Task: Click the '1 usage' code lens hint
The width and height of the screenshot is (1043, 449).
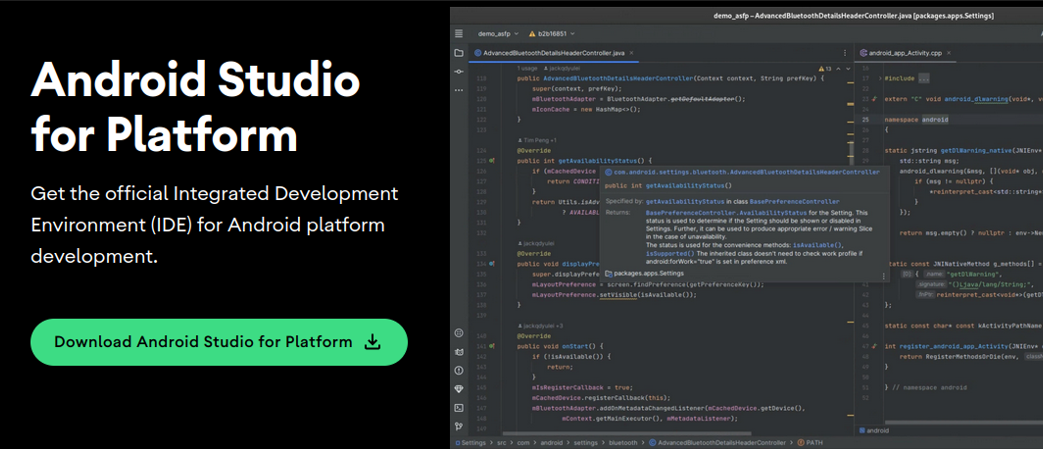Action: coord(527,69)
